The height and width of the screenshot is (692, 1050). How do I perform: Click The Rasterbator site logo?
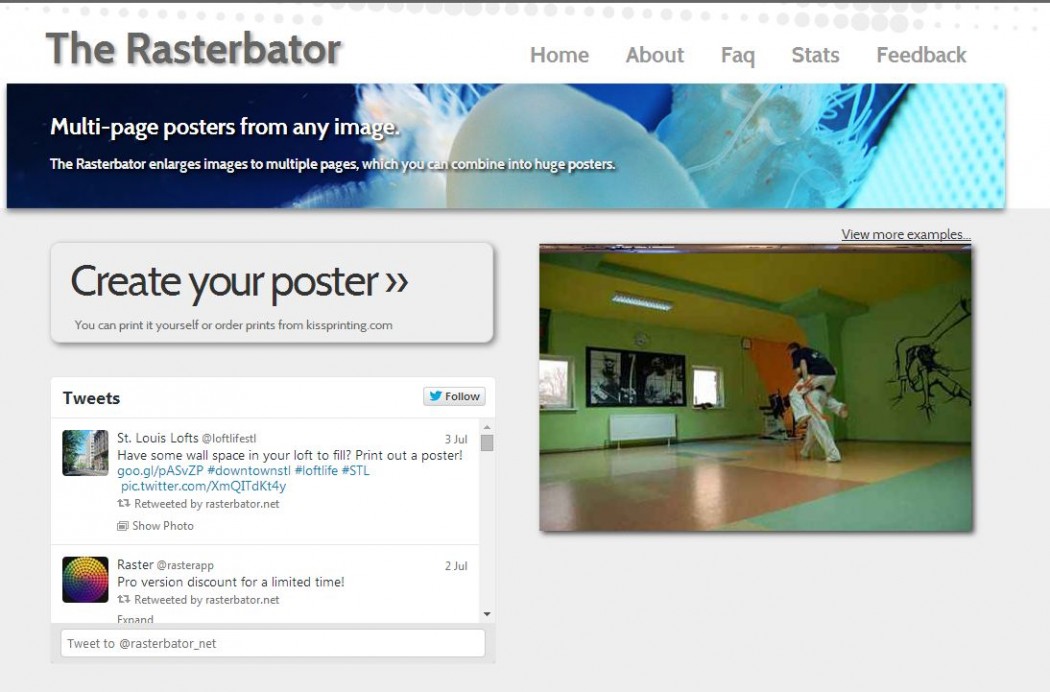tap(193, 48)
